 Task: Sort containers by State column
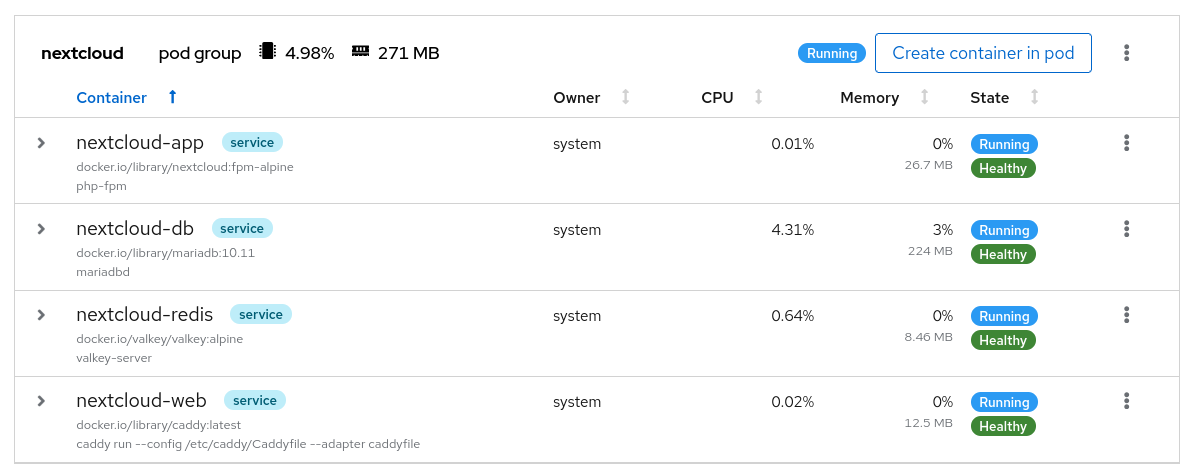coord(1034,97)
